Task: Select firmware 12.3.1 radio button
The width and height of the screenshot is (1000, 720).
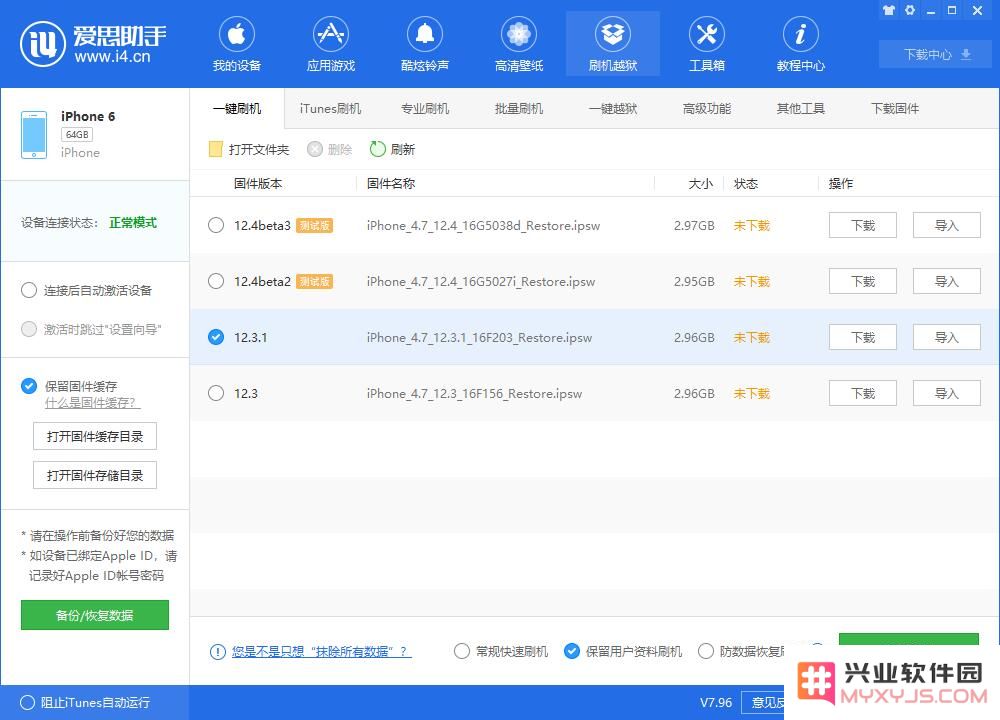Action: (216, 337)
